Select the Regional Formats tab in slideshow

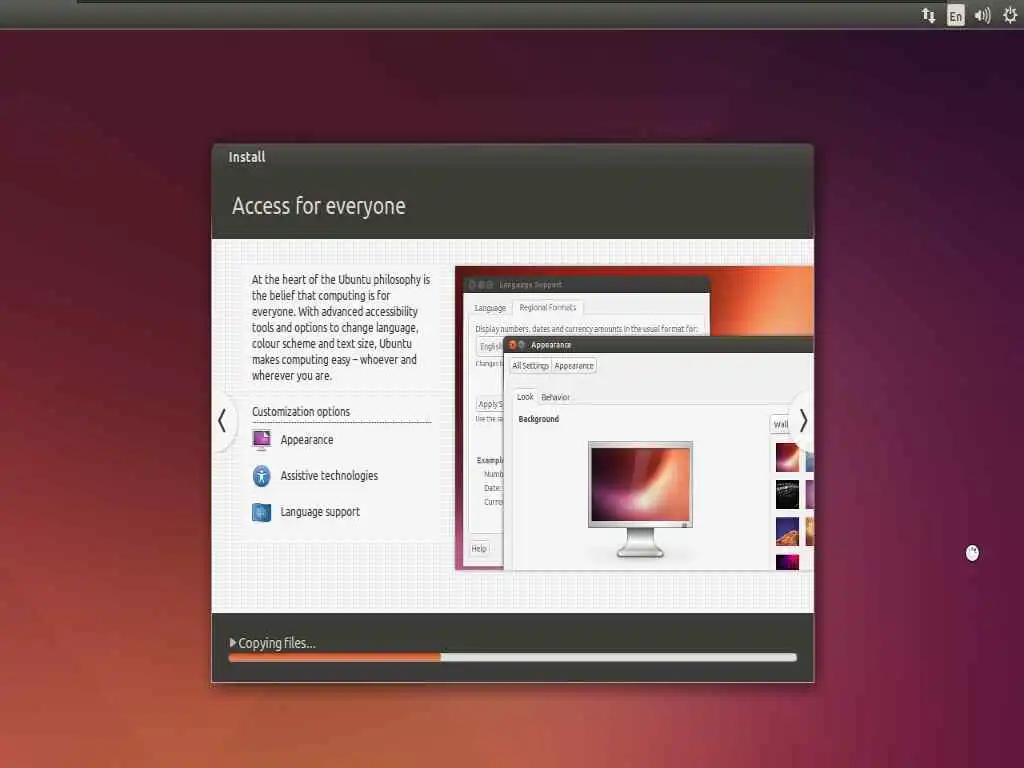[x=548, y=308]
